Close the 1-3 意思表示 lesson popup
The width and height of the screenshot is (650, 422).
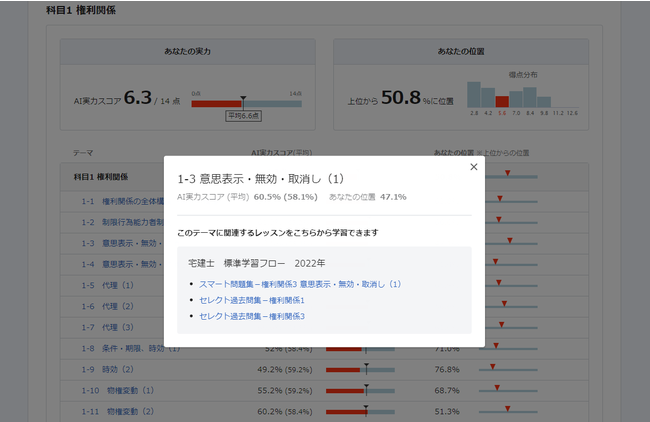point(473,168)
